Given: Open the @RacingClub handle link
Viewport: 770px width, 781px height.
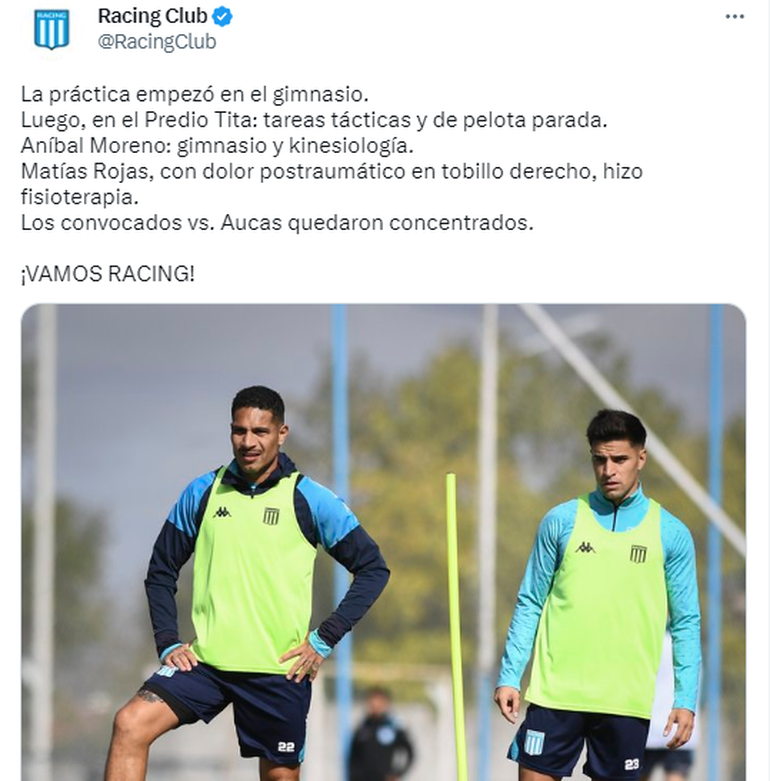Looking at the screenshot, I should (157, 41).
